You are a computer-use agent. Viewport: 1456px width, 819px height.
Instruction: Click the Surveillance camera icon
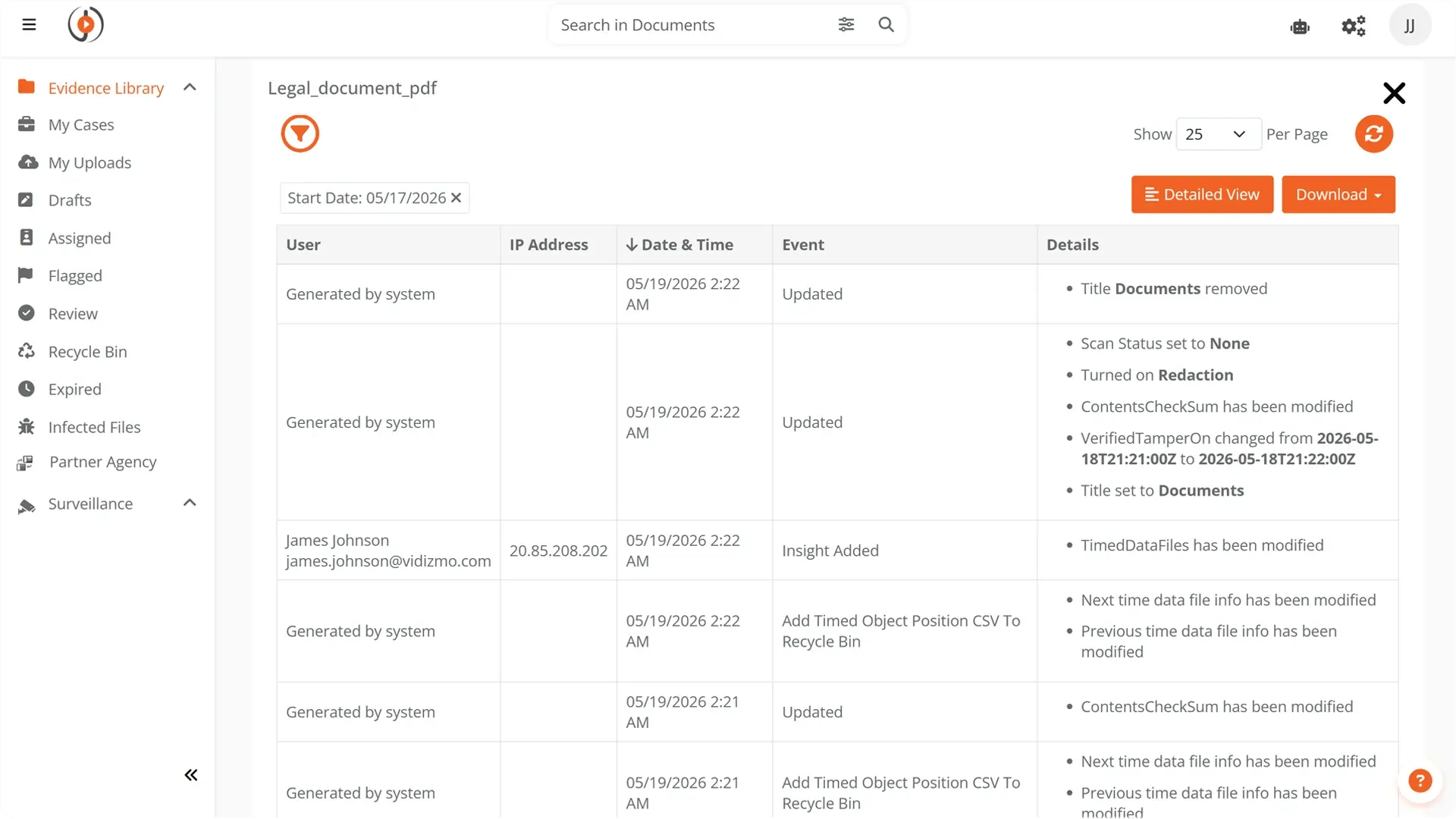(27, 506)
